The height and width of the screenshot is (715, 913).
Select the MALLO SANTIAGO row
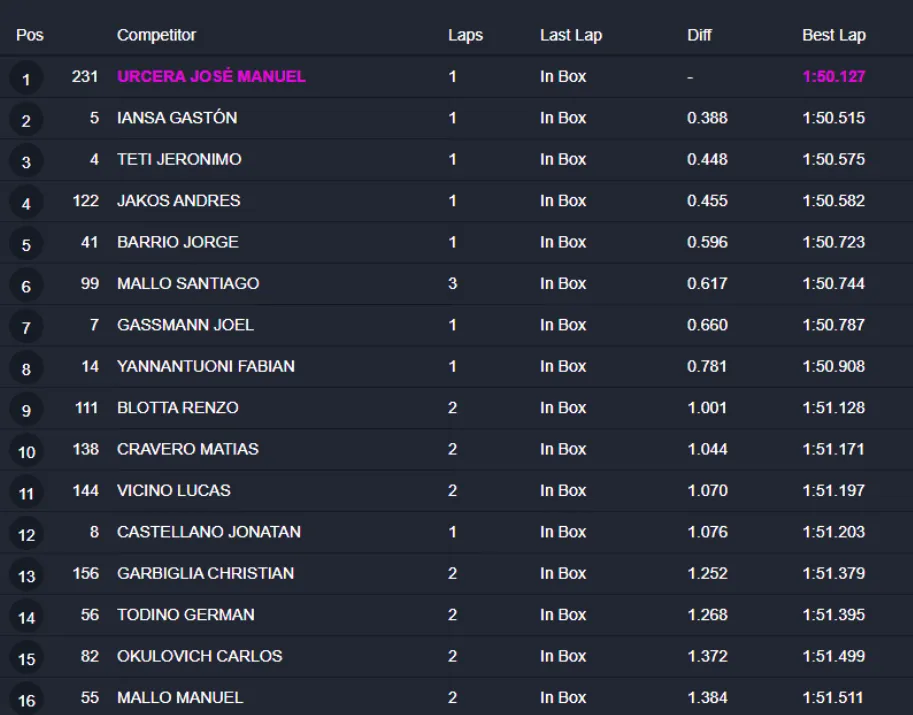point(188,283)
